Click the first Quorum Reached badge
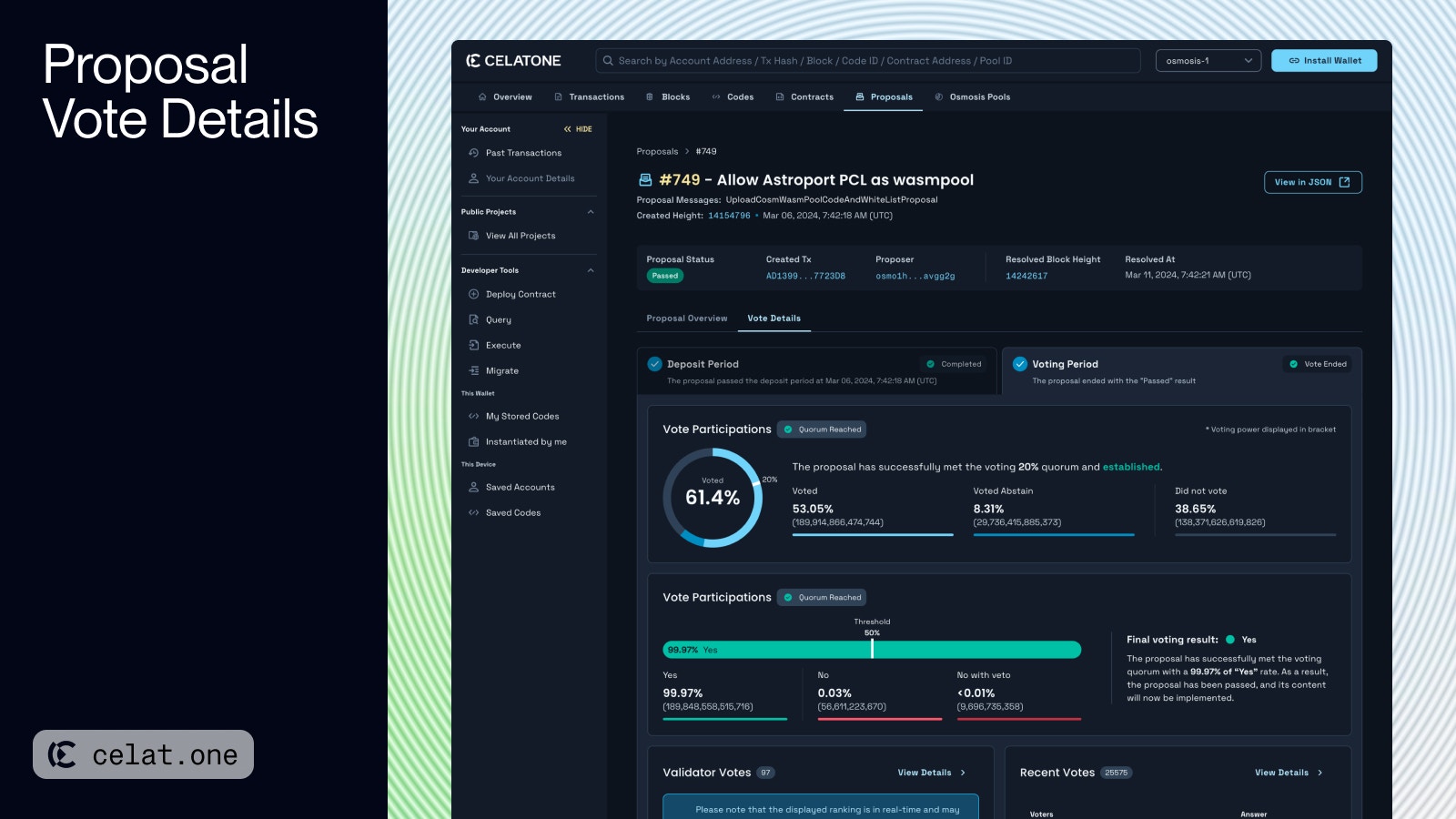The width and height of the screenshot is (1456, 819). [x=822, y=430]
